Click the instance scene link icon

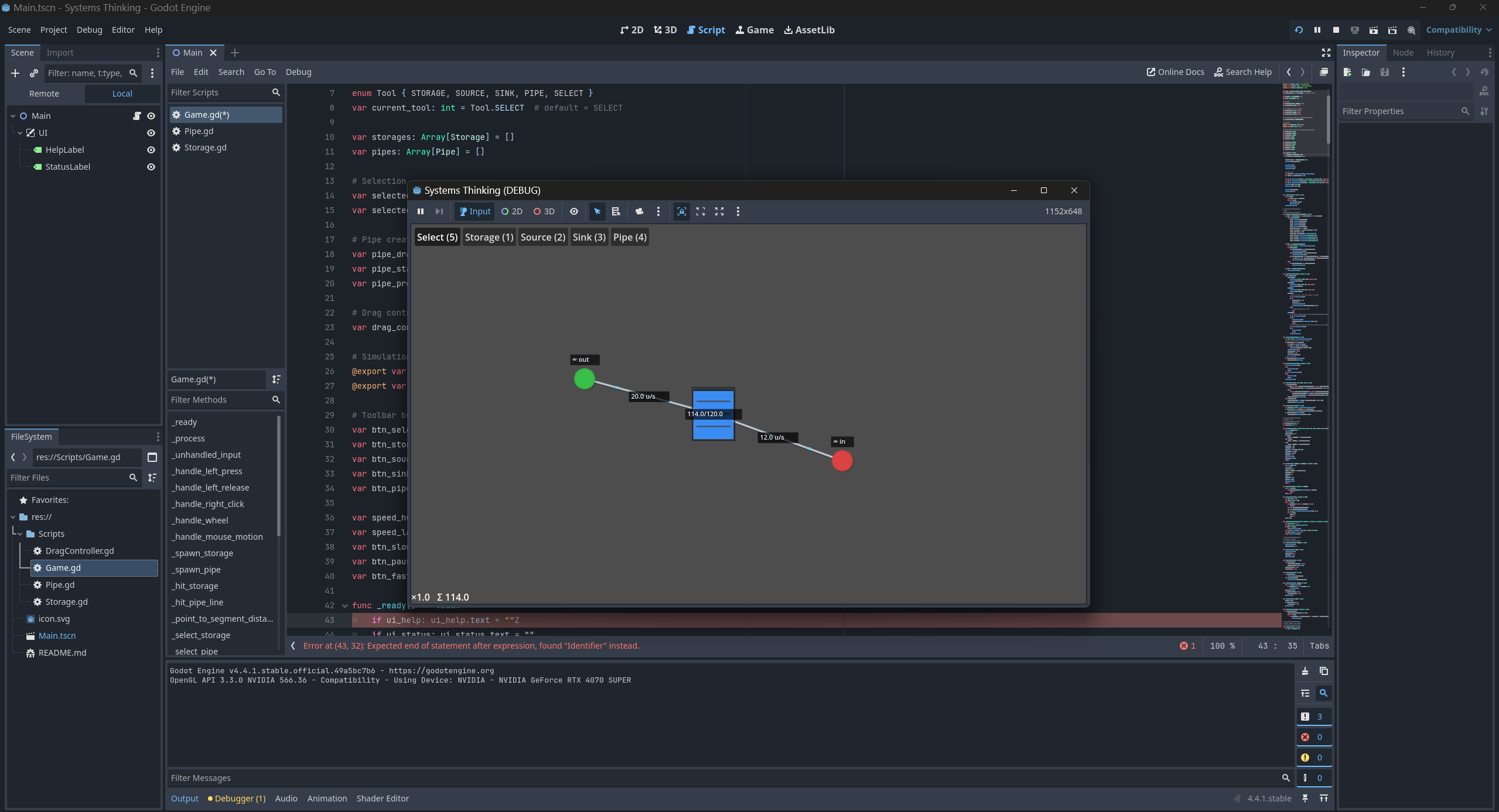click(x=34, y=73)
